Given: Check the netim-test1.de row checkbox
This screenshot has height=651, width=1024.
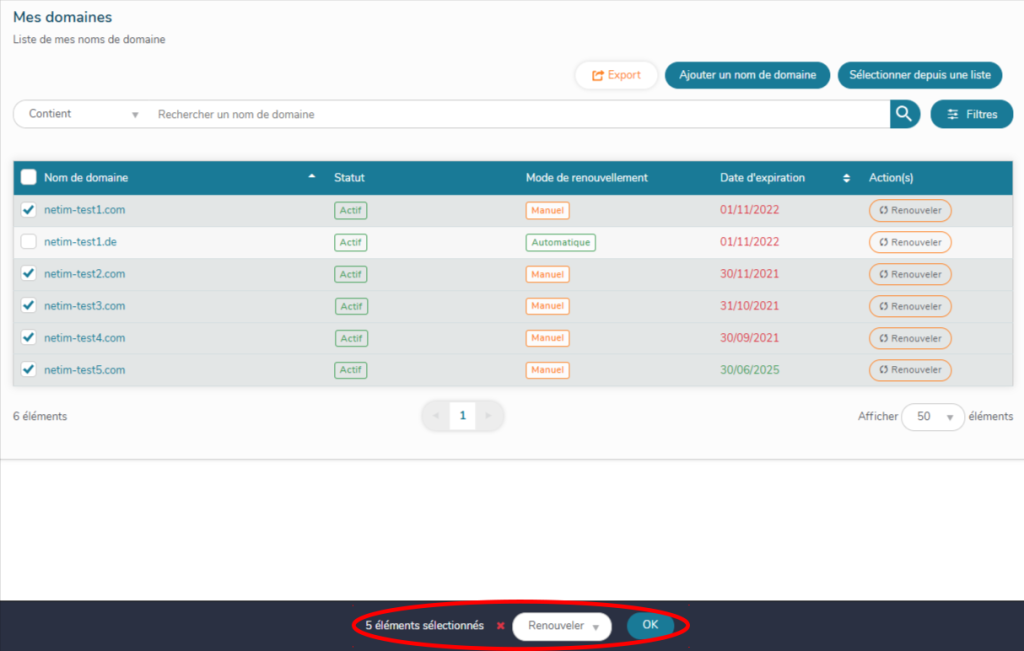Looking at the screenshot, I should click(28, 242).
